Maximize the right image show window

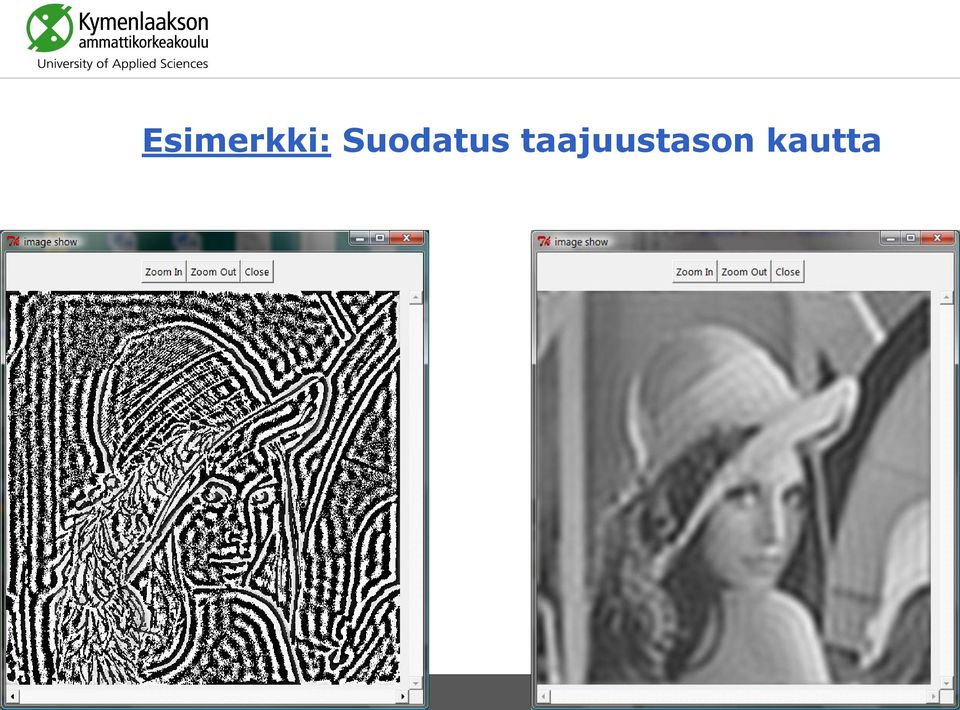tap(910, 238)
